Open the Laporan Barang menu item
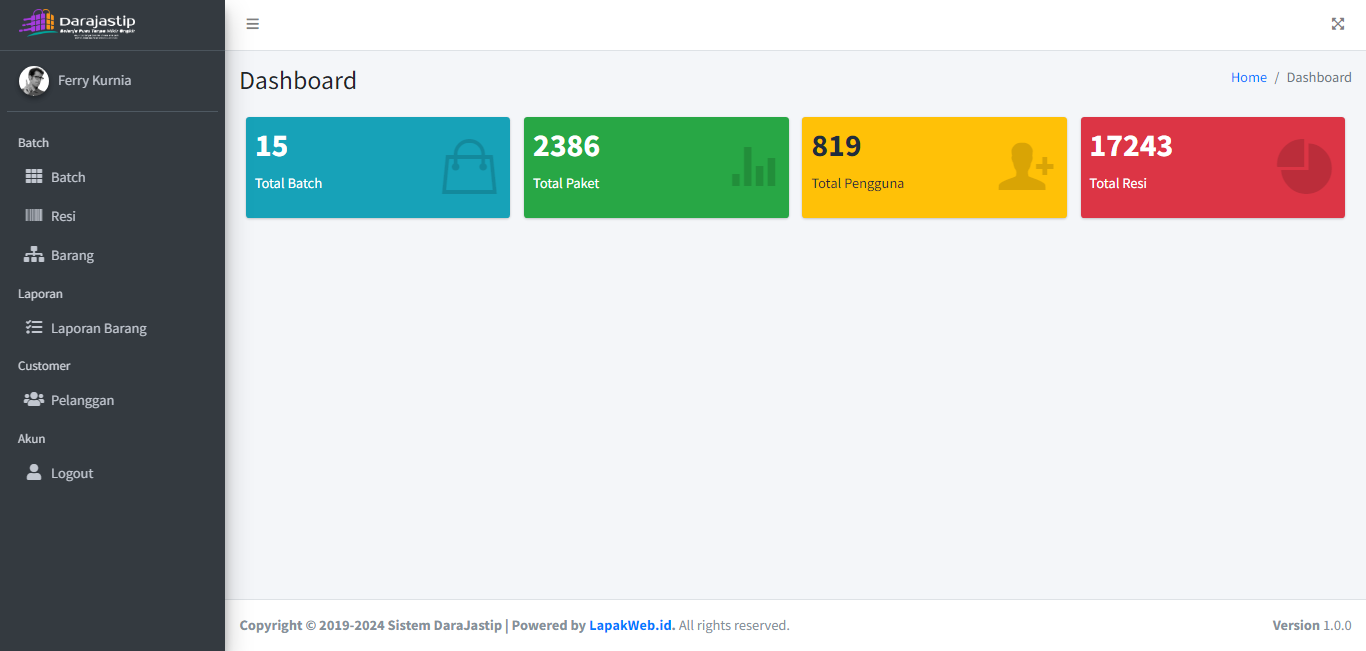Viewport: 1366px width, 651px height. coord(99,328)
